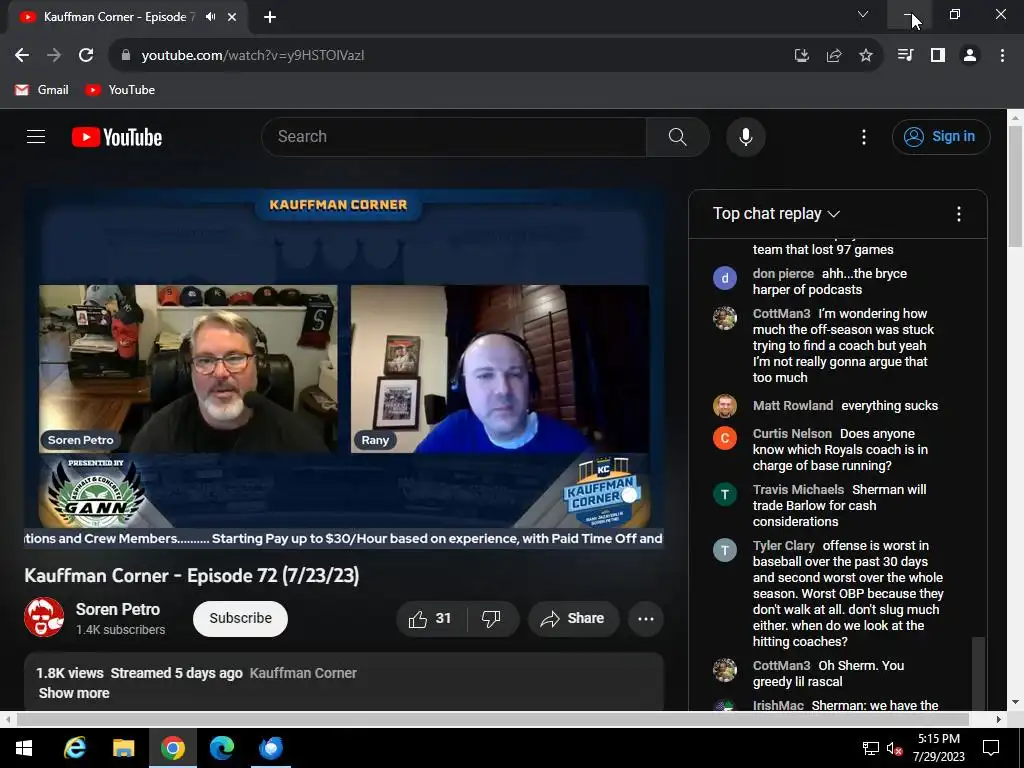Viewport: 1024px width, 768px height.
Task: Sign in to YouTube
Action: click(941, 136)
